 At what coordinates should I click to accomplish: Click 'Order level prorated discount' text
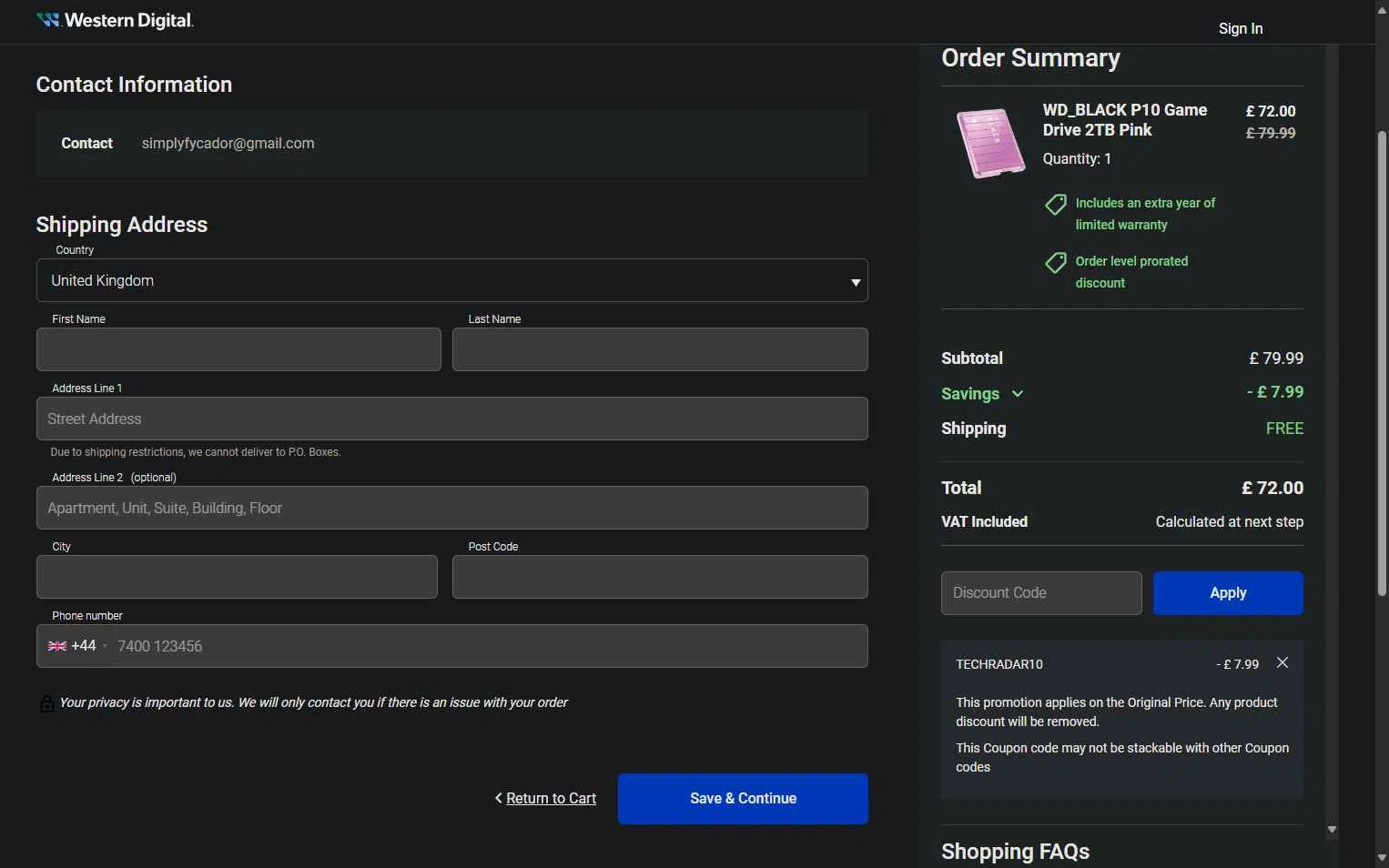pyautogui.click(x=1131, y=272)
